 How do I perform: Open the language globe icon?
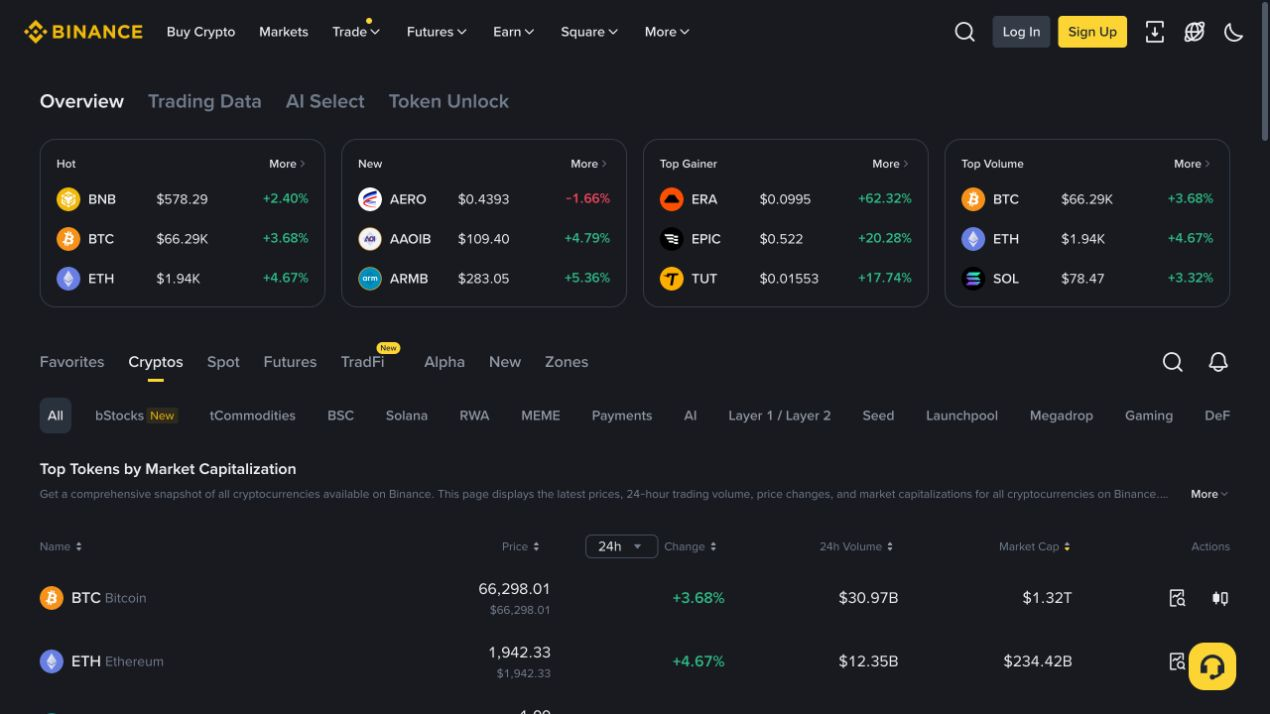click(x=1194, y=32)
